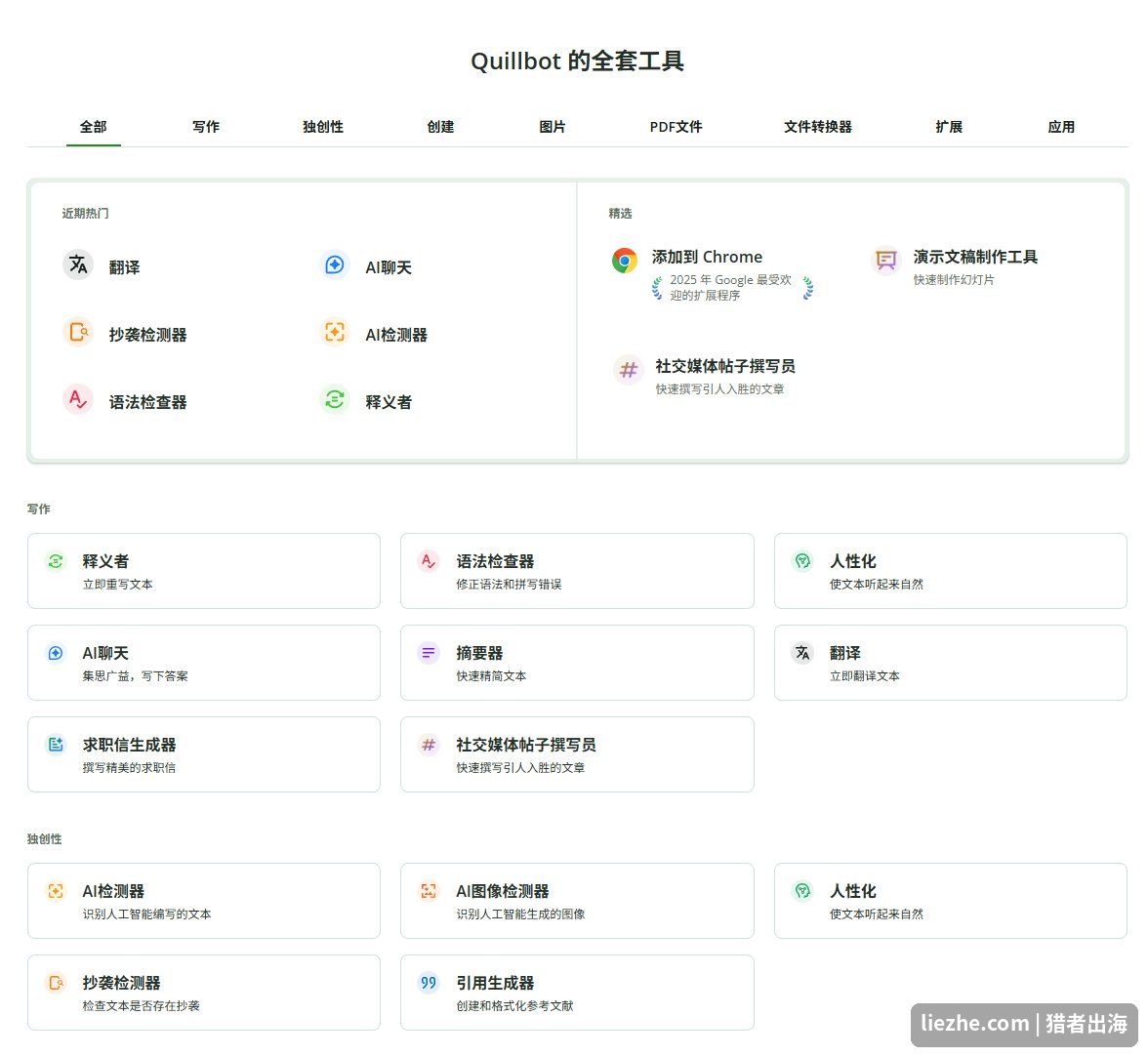Click the 释义者 icon in 近期热门
Viewport: 1148px width, 1056px height.
click(335, 399)
